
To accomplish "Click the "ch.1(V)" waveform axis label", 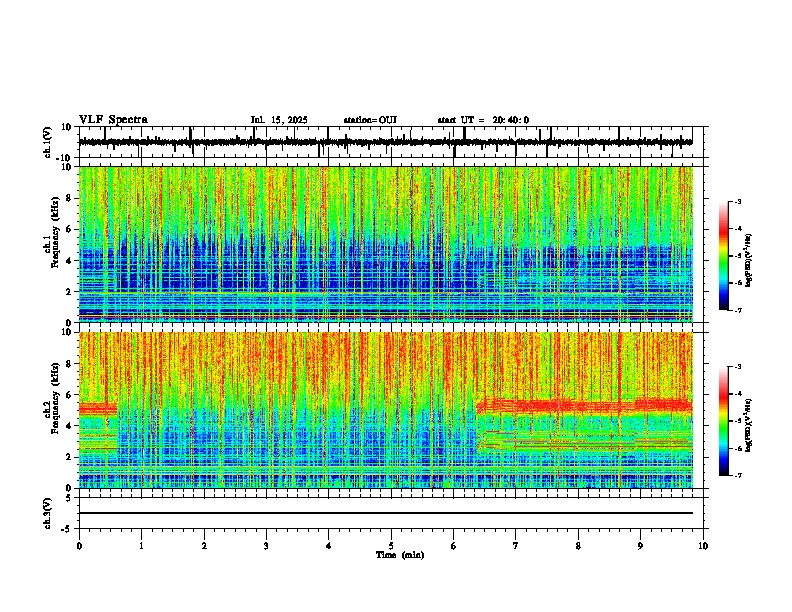I will point(49,142).
